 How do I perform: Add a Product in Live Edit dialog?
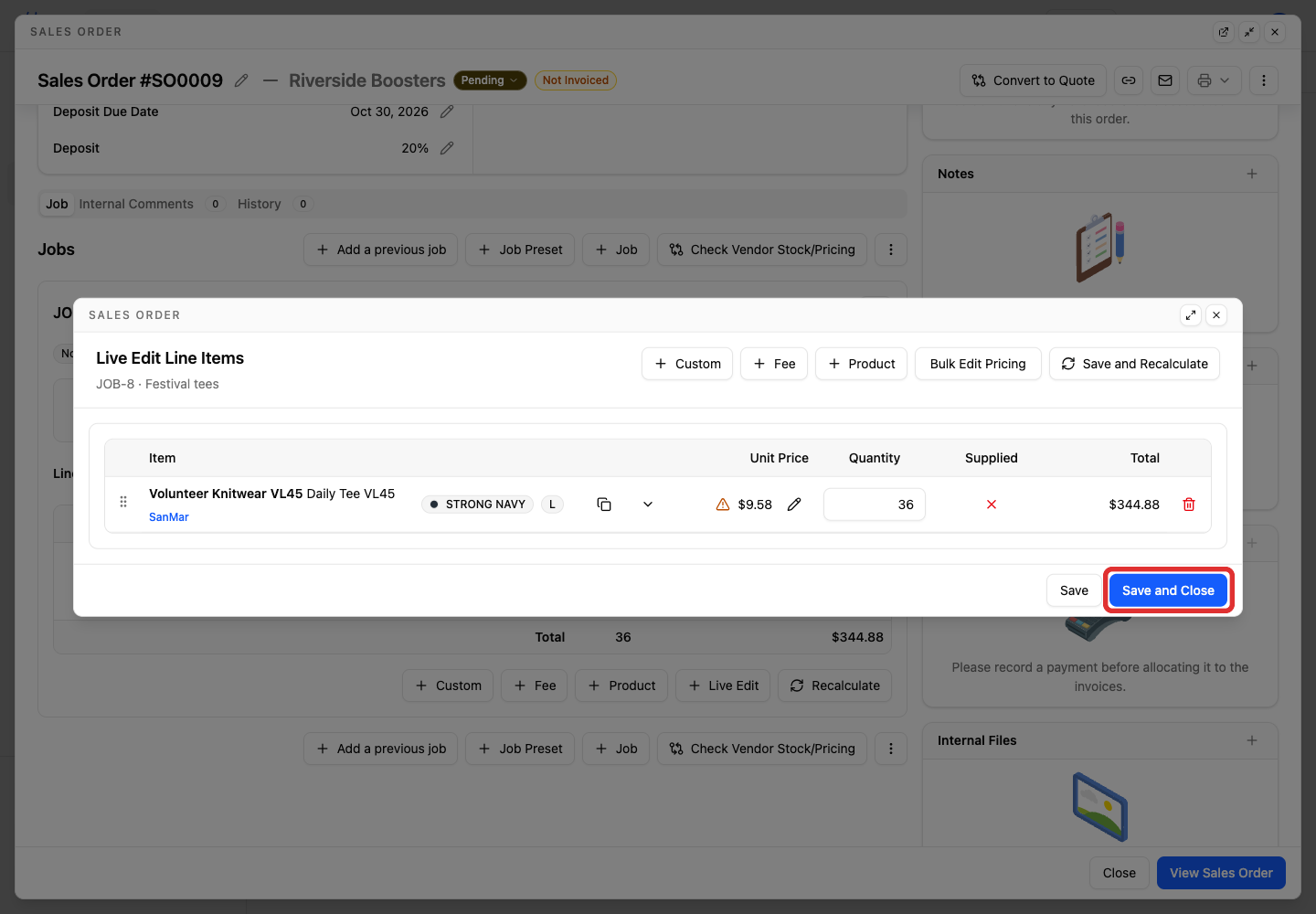tap(861, 364)
